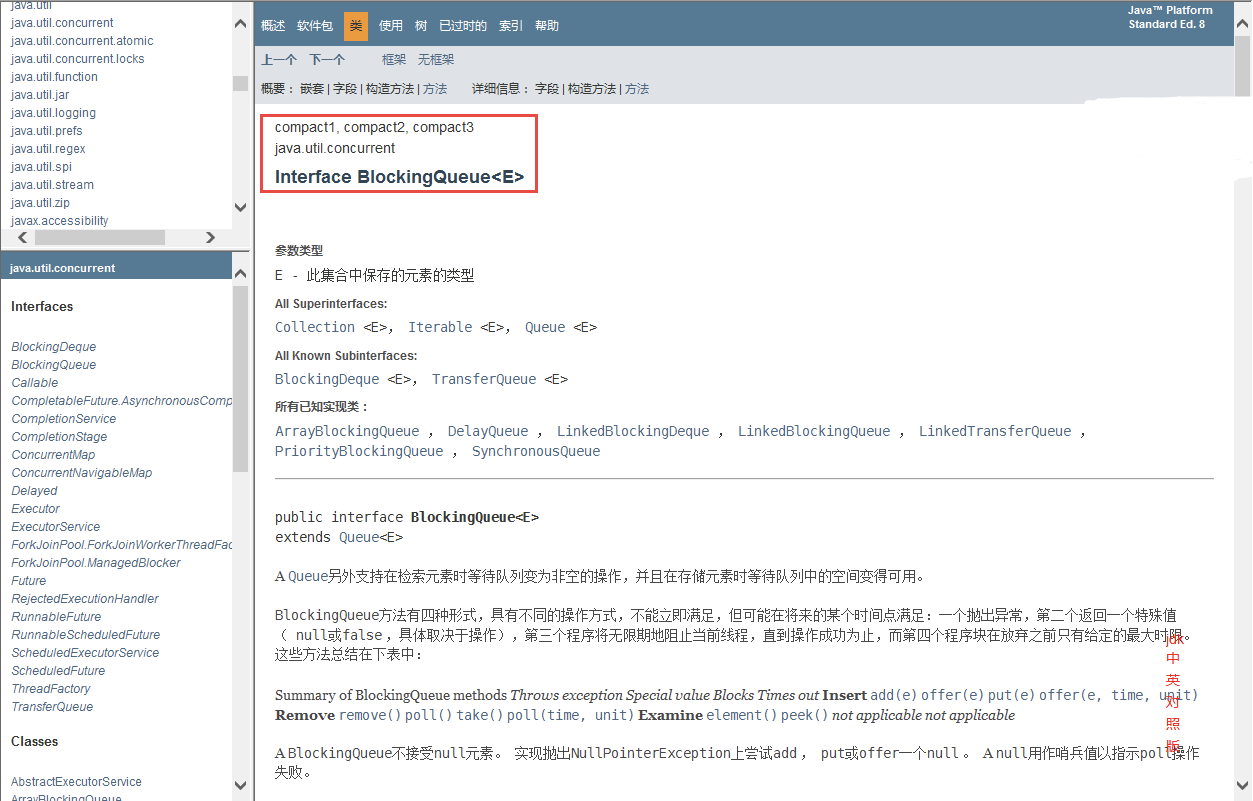
Task: Open ExecutorService in the Interfaces list
Action: point(56,527)
